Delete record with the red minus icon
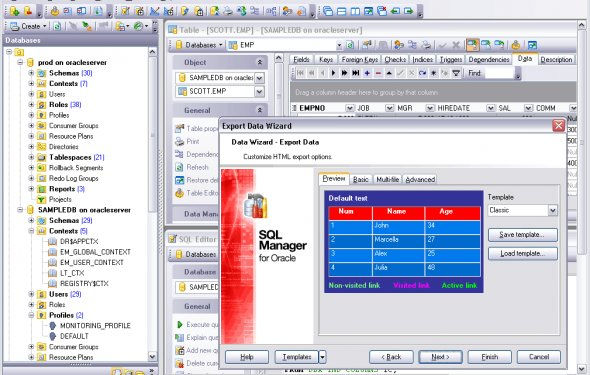Image resolution: width=590 pixels, height=375 pixels. pos(378,73)
